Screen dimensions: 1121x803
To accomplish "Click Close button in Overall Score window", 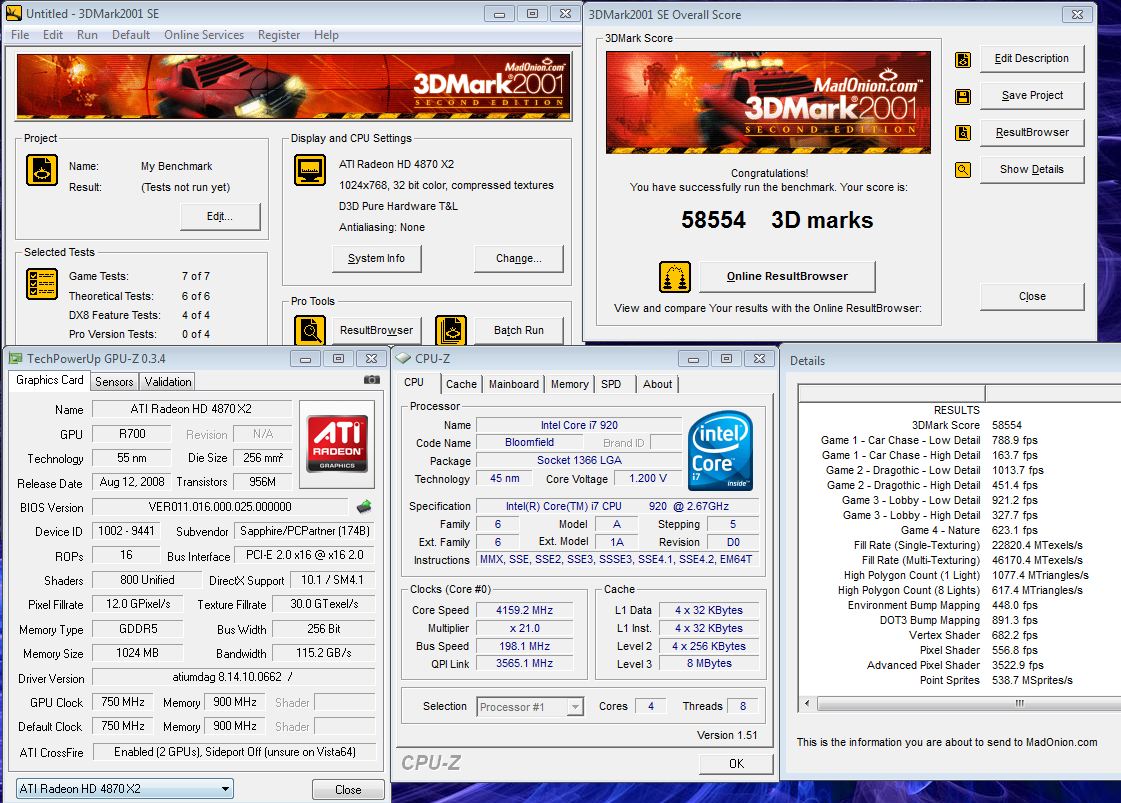I will (x=1032, y=296).
